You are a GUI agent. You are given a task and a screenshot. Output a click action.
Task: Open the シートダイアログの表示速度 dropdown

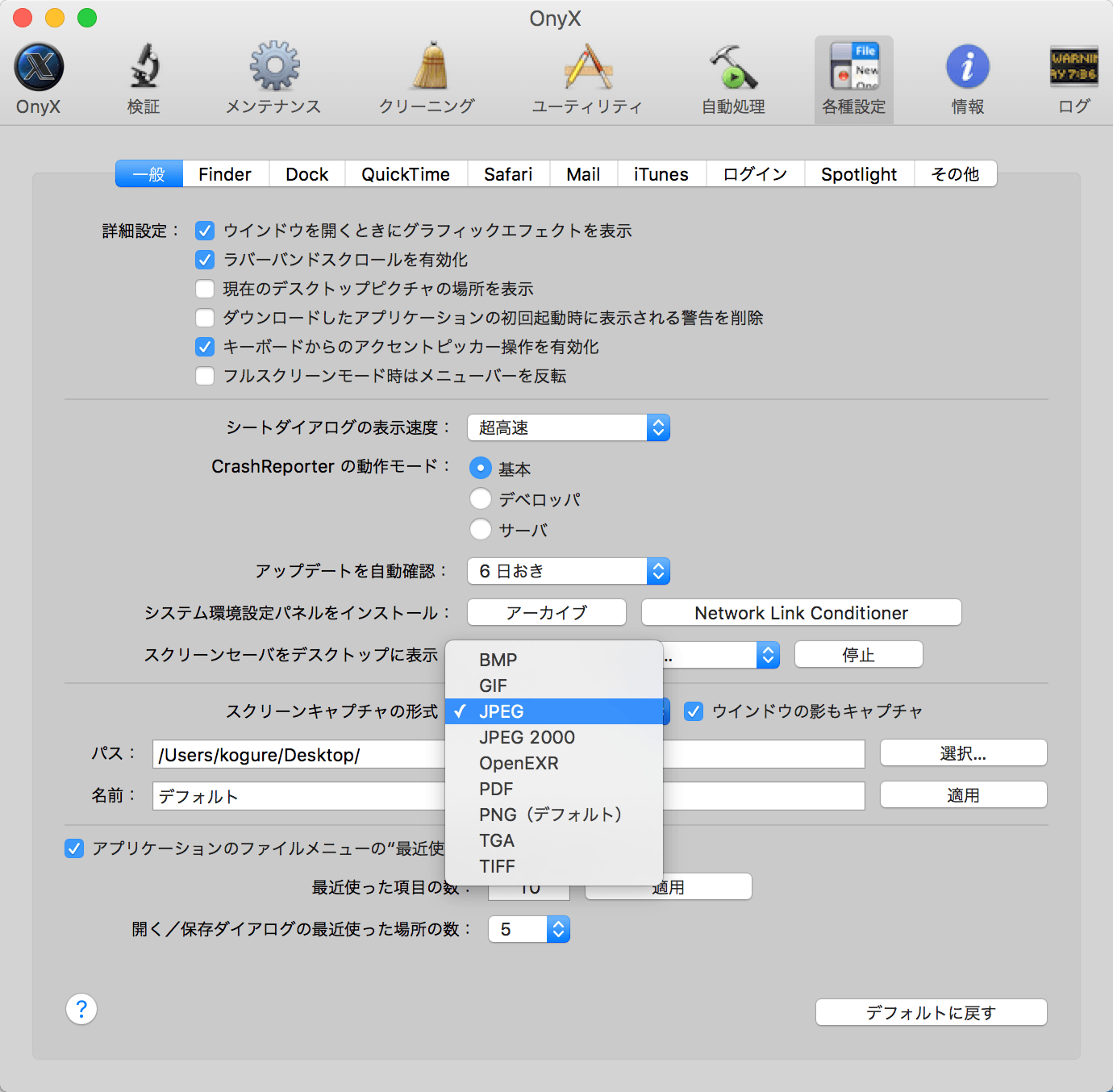tap(569, 427)
